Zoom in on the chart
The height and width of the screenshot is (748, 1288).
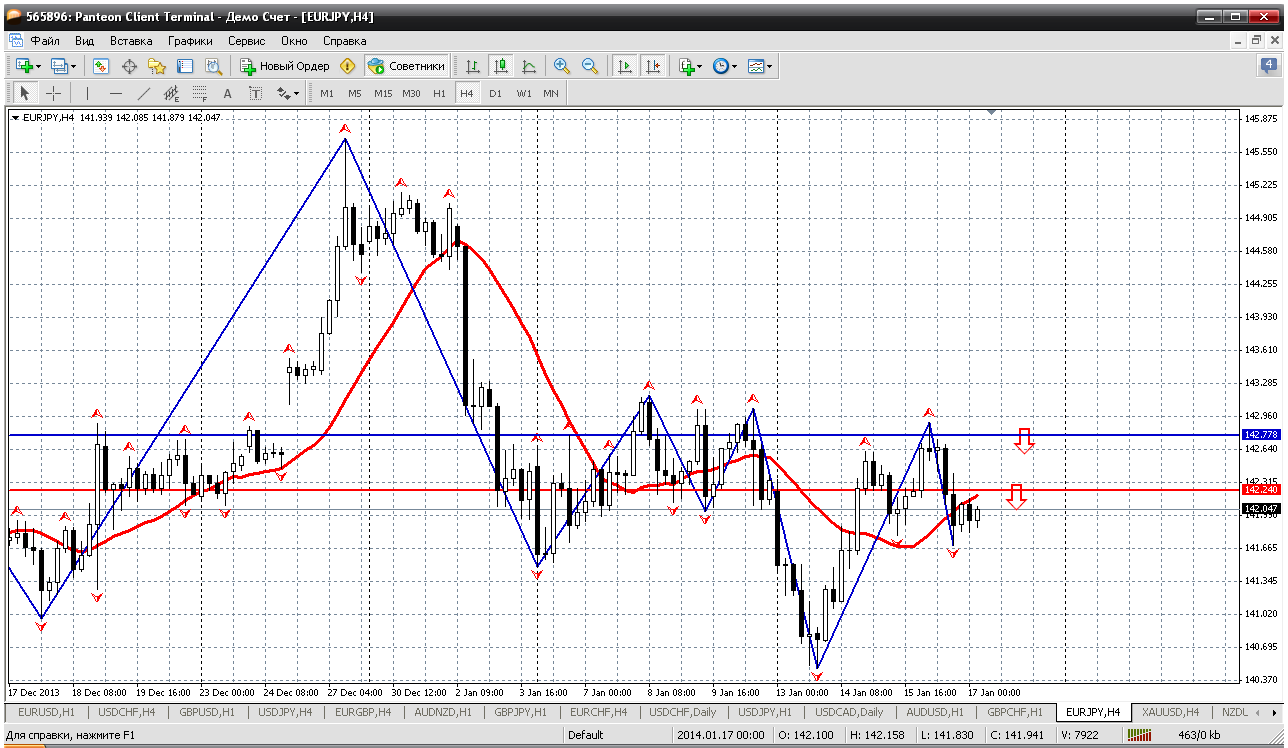coord(562,66)
